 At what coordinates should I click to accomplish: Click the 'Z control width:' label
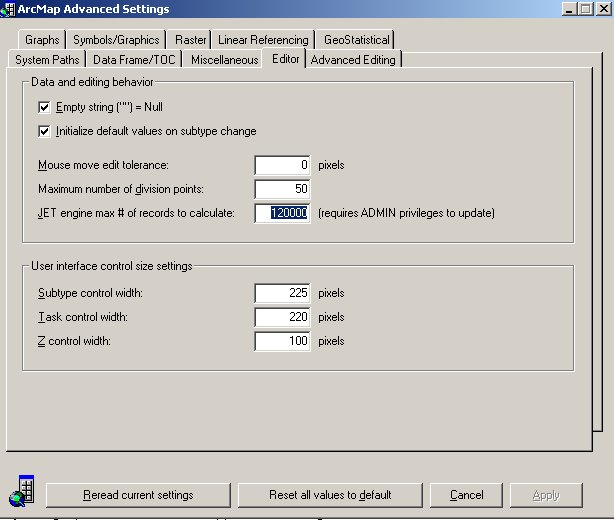(x=74, y=341)
